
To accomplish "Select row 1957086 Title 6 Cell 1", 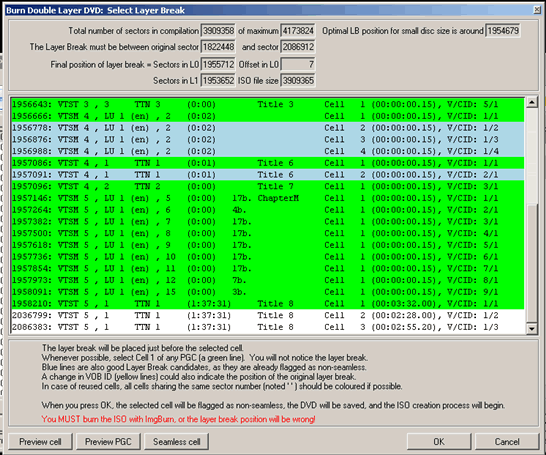I will tap(268, 163).
